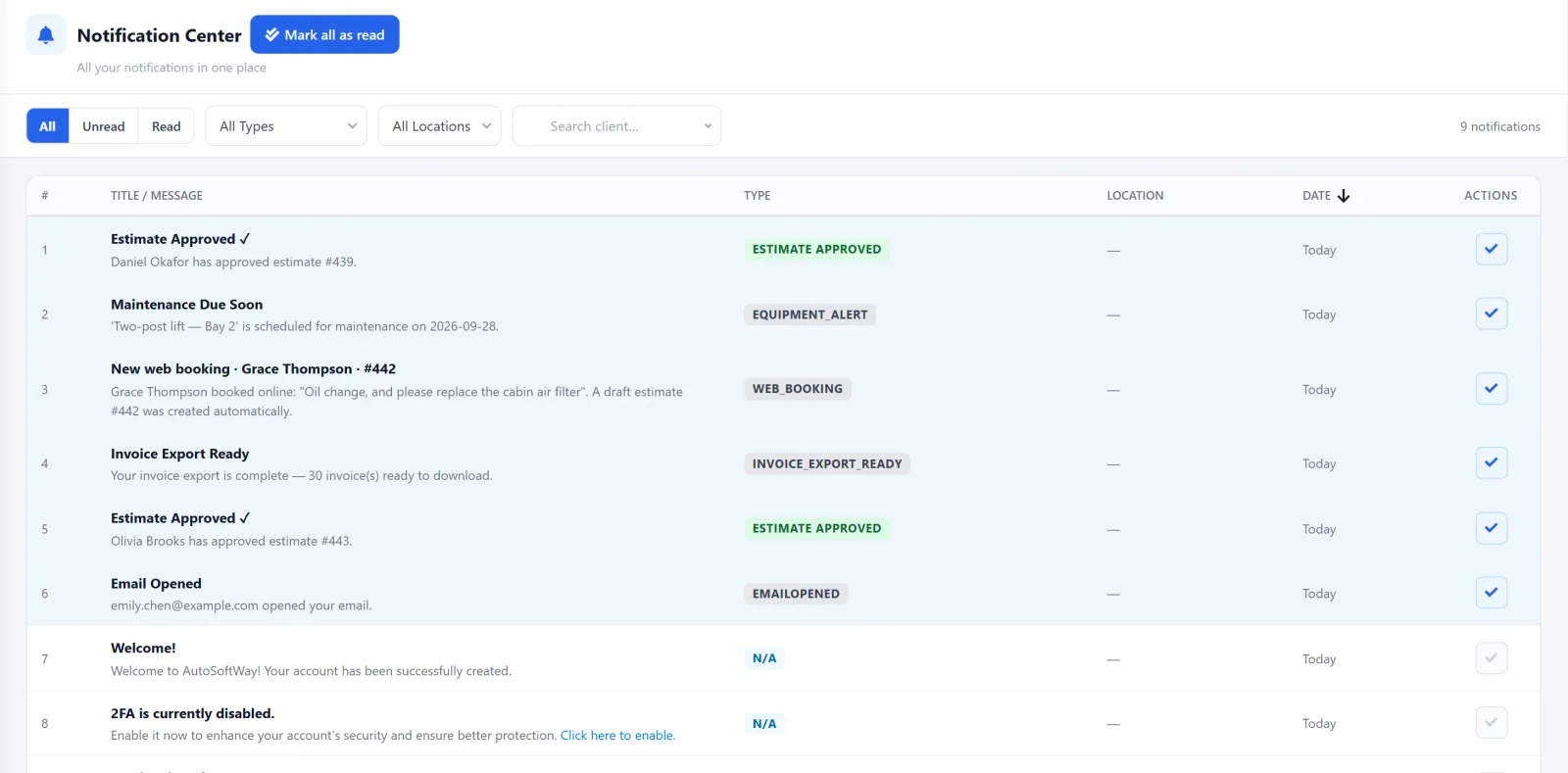This screenshot has width=1568, height=773.
Task: Click the EQUIPMENT_ALERT type badge
Action: (x=809, y=314)
